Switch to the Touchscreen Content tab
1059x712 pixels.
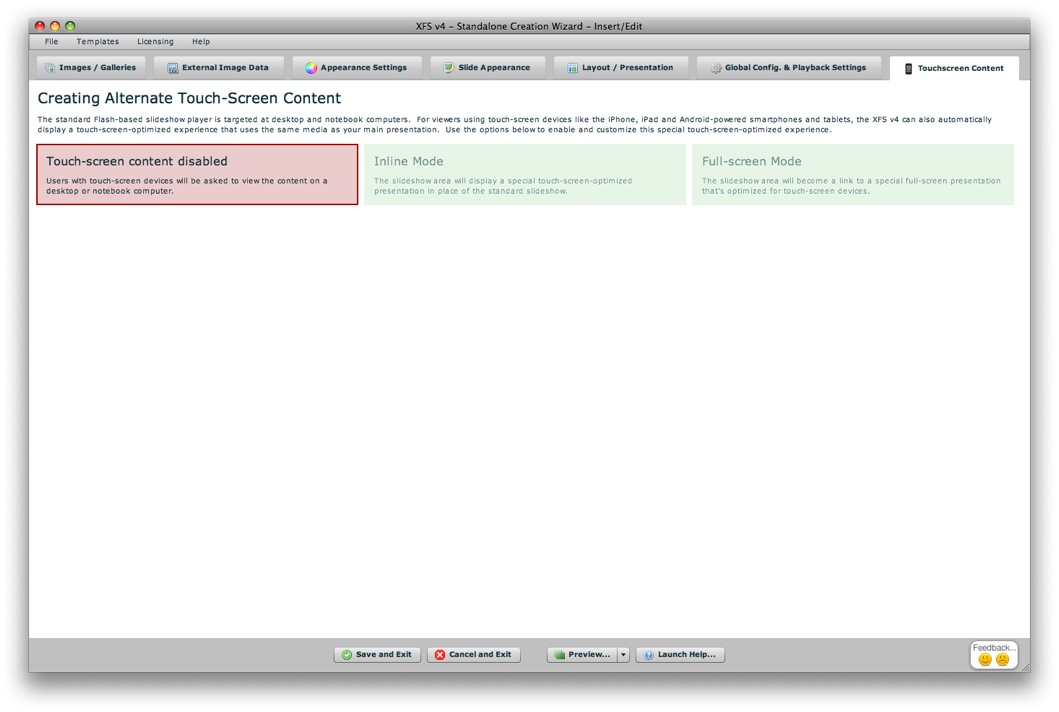pos(954,68)
